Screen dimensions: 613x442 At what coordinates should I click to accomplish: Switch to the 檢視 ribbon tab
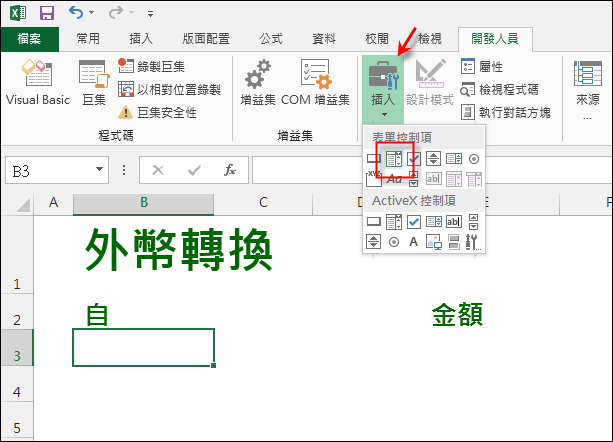point(430,39)
